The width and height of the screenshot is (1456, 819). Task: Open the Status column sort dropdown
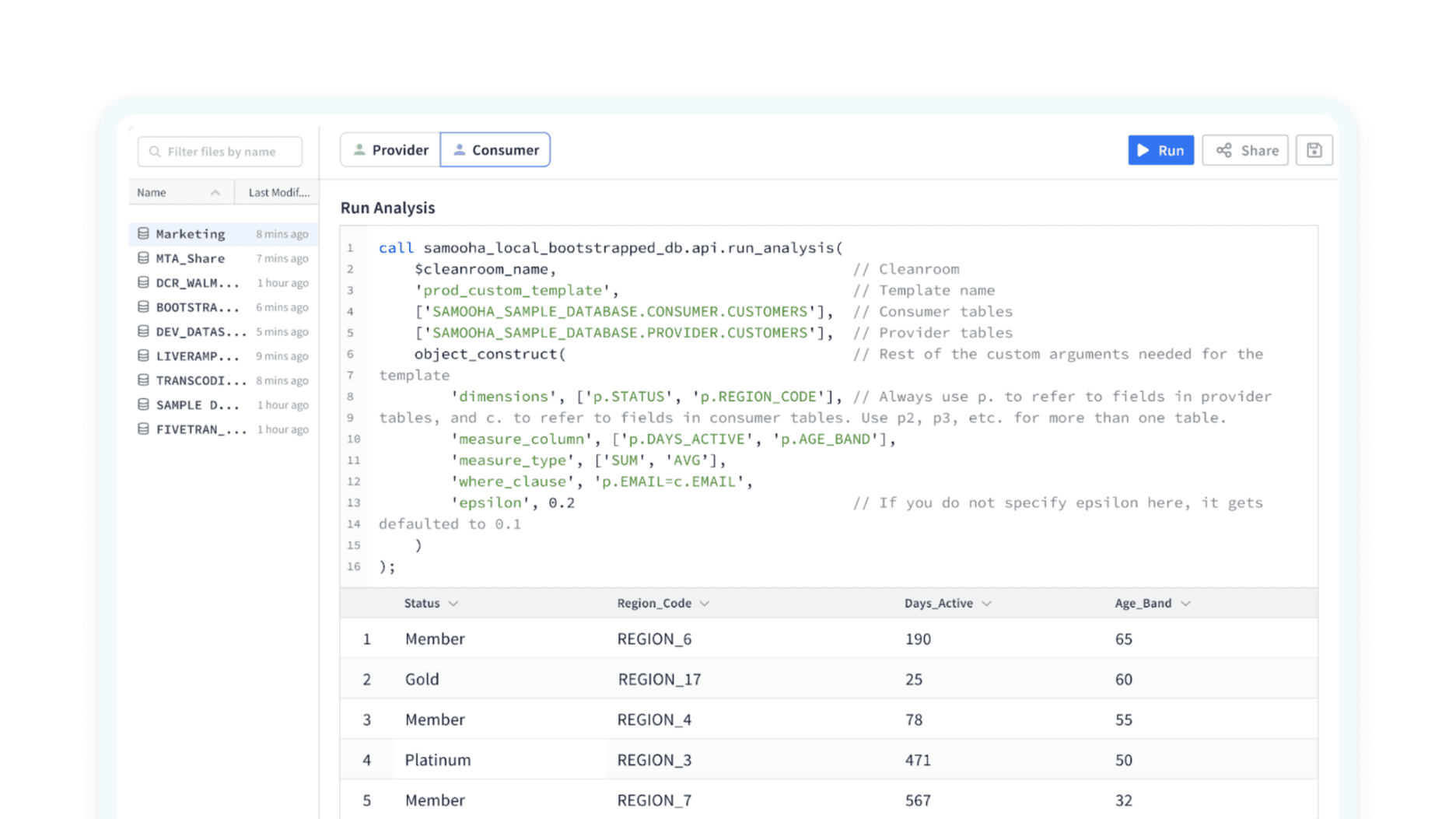[x=453, y=603]
